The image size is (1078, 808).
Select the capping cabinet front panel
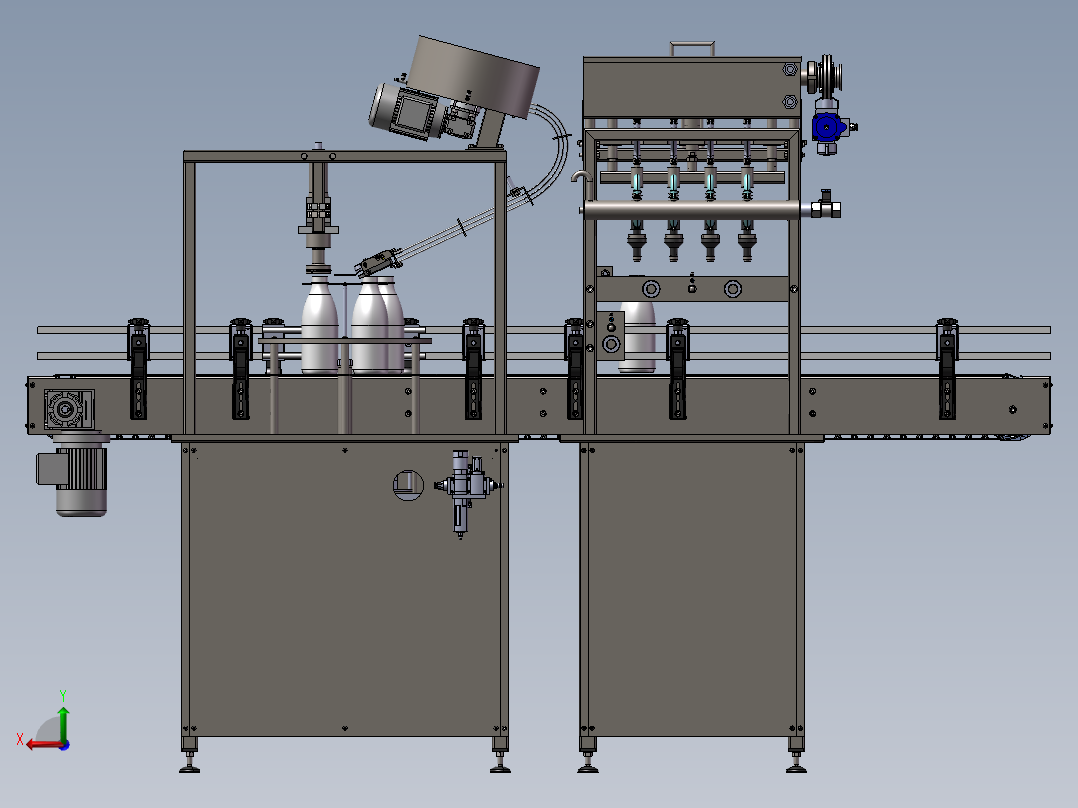(x=344, y=589)
